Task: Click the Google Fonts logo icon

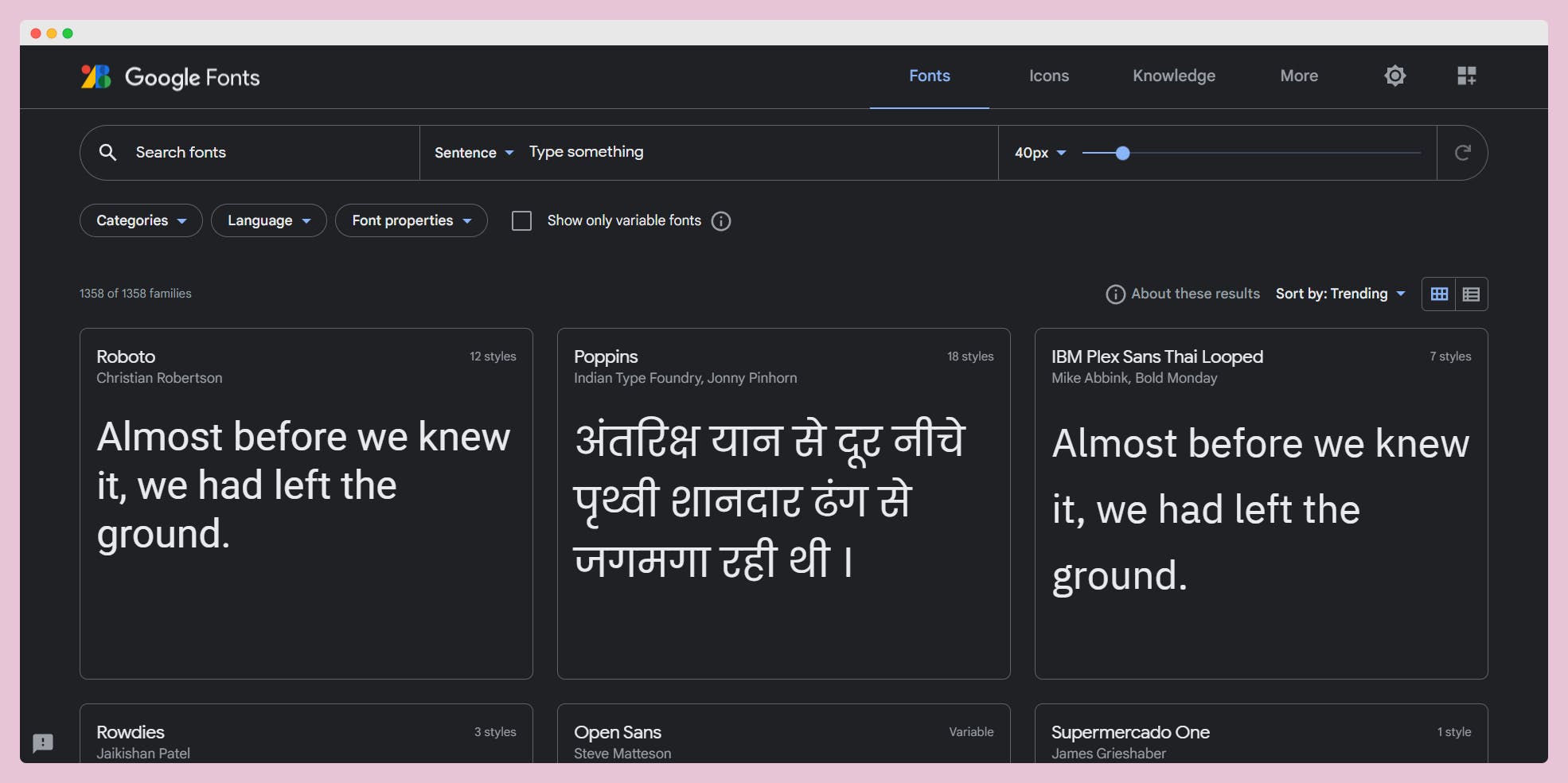Action: pyautogui.click(x=96, y=76)
